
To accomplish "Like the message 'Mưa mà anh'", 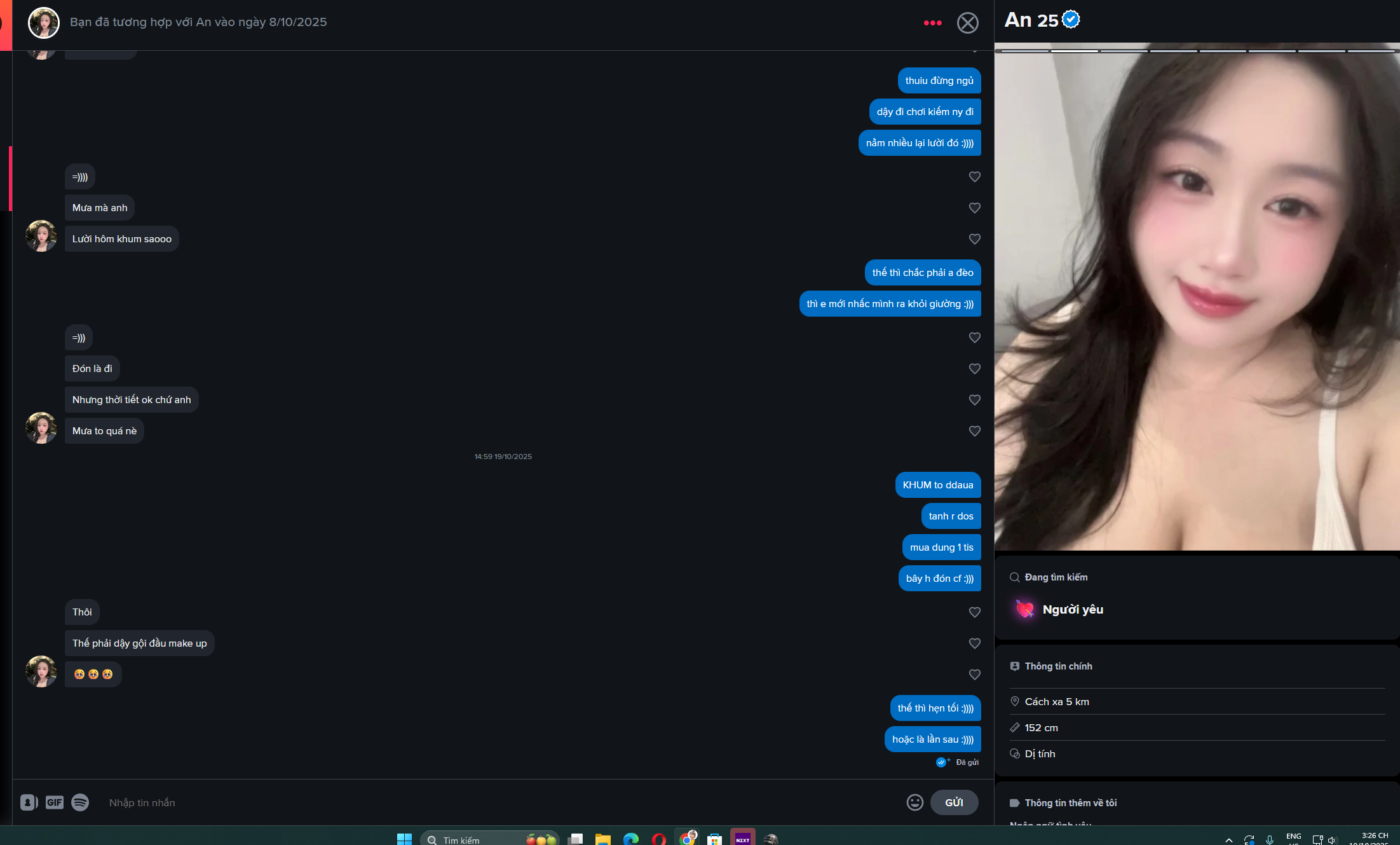I will [x=974, y=208].
